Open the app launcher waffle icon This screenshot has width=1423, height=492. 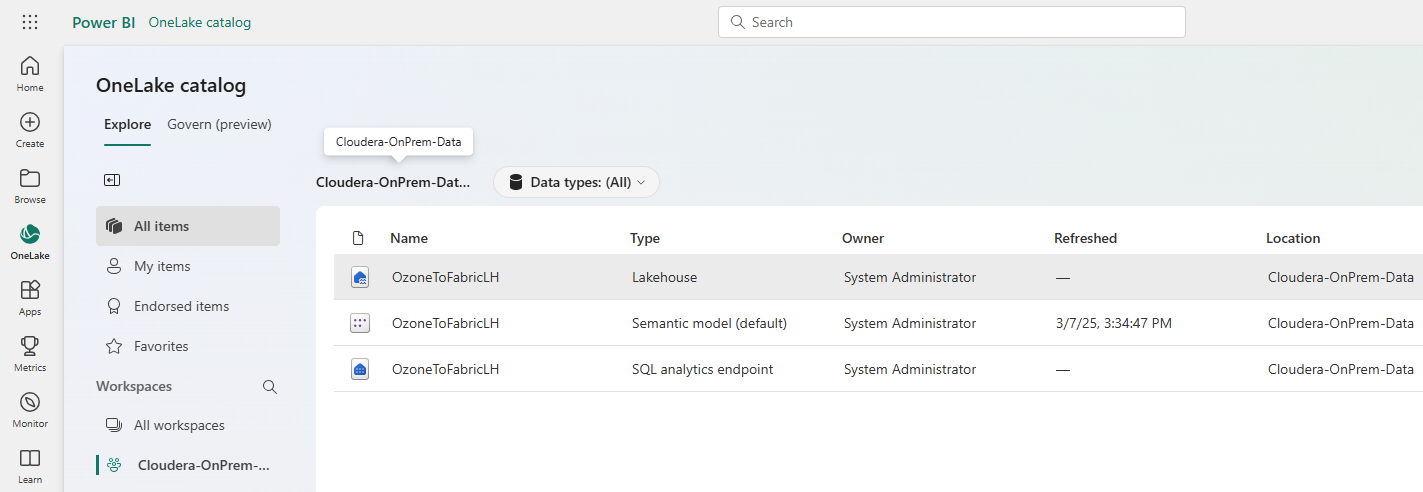[30, 22]
